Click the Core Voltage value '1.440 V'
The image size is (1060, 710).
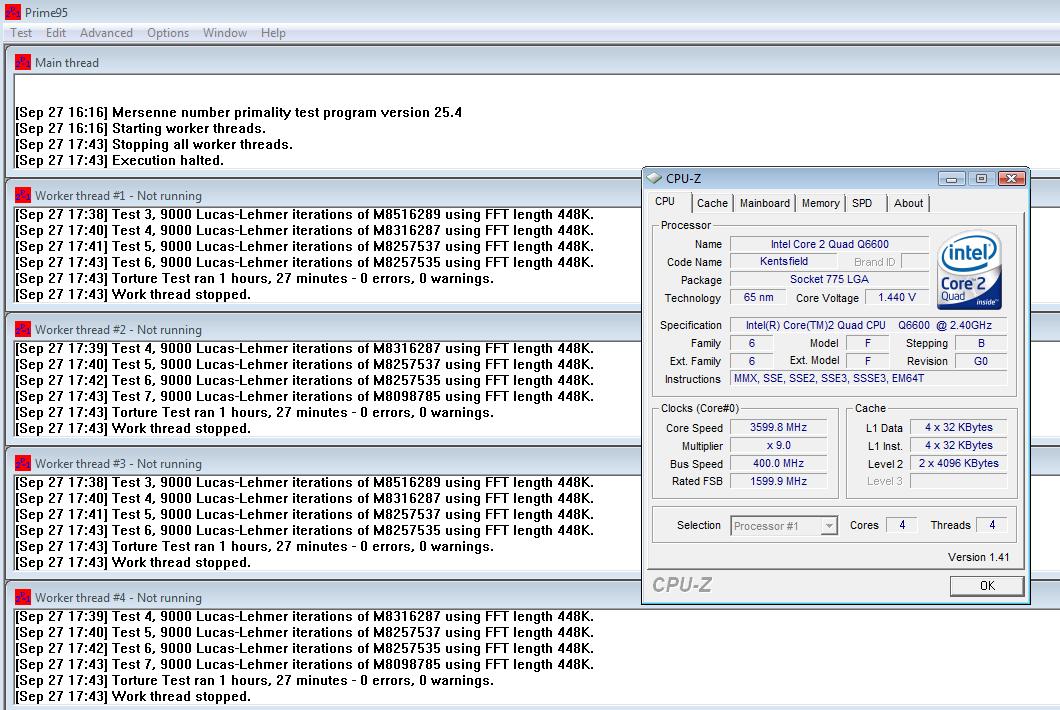[x=896, y=298]
